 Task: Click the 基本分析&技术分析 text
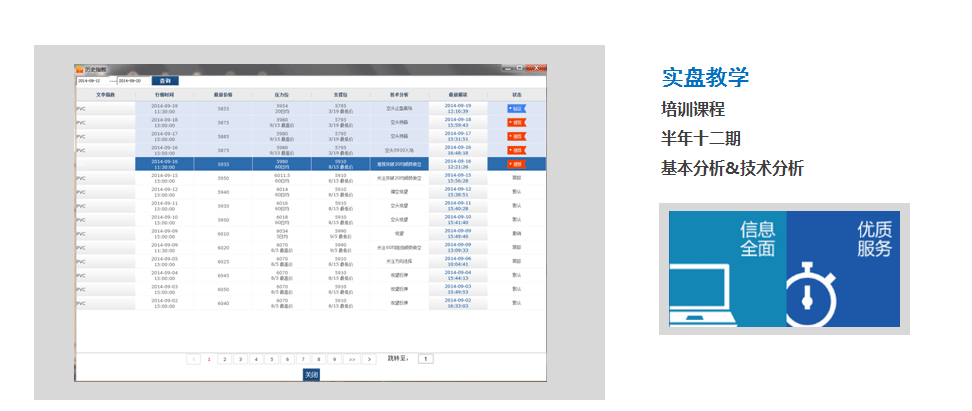(732, 168)
